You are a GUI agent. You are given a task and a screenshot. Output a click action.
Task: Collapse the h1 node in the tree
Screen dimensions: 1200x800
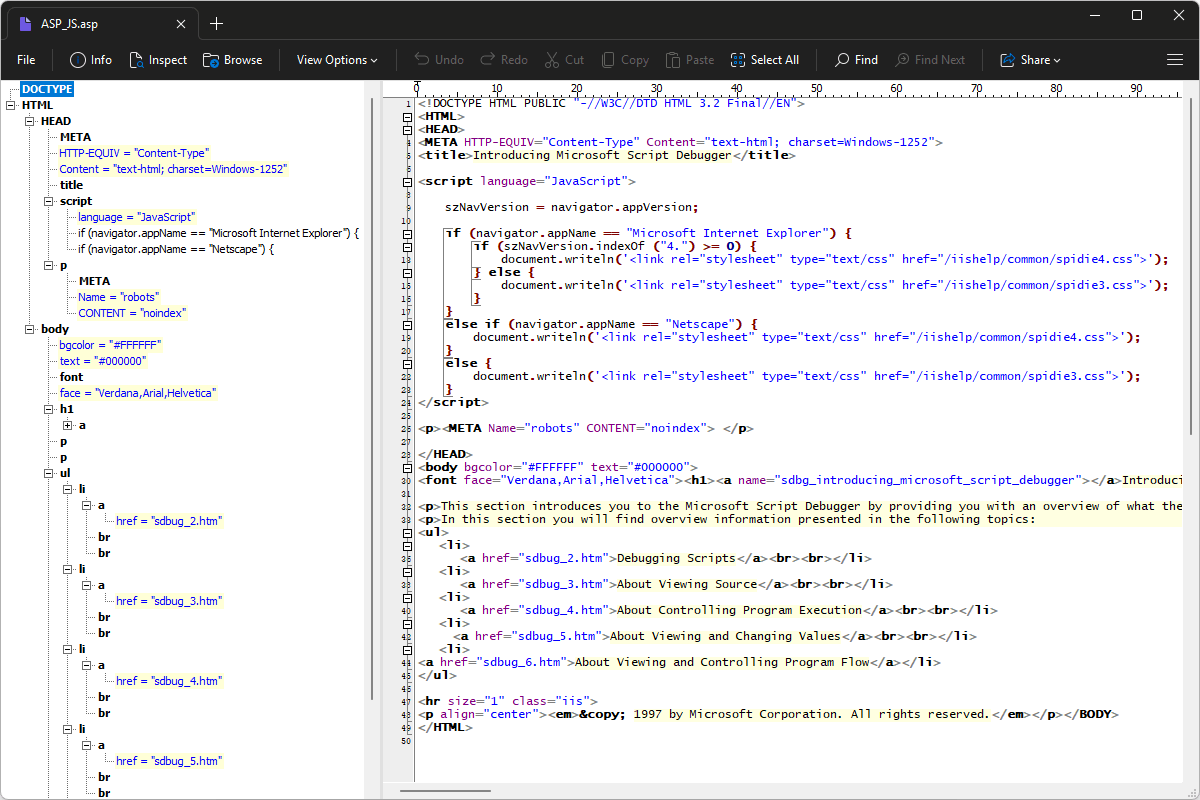pos(49,409)
